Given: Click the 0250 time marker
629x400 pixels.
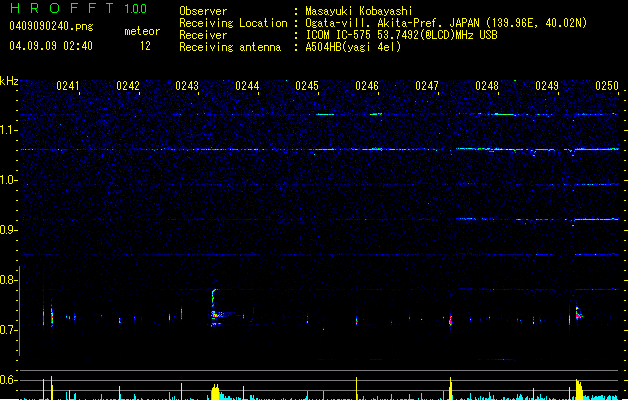Looking at the screenshot, I should click(607, 87).
